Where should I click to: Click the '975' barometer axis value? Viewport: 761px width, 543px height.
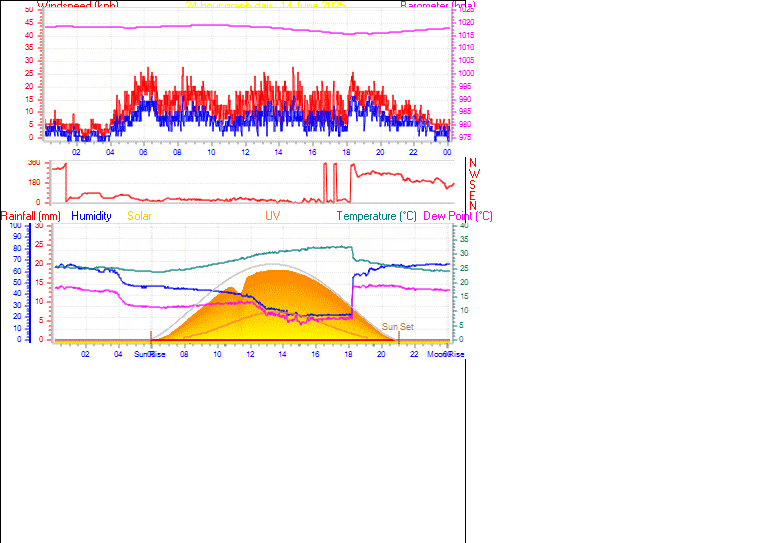(464, 137)
